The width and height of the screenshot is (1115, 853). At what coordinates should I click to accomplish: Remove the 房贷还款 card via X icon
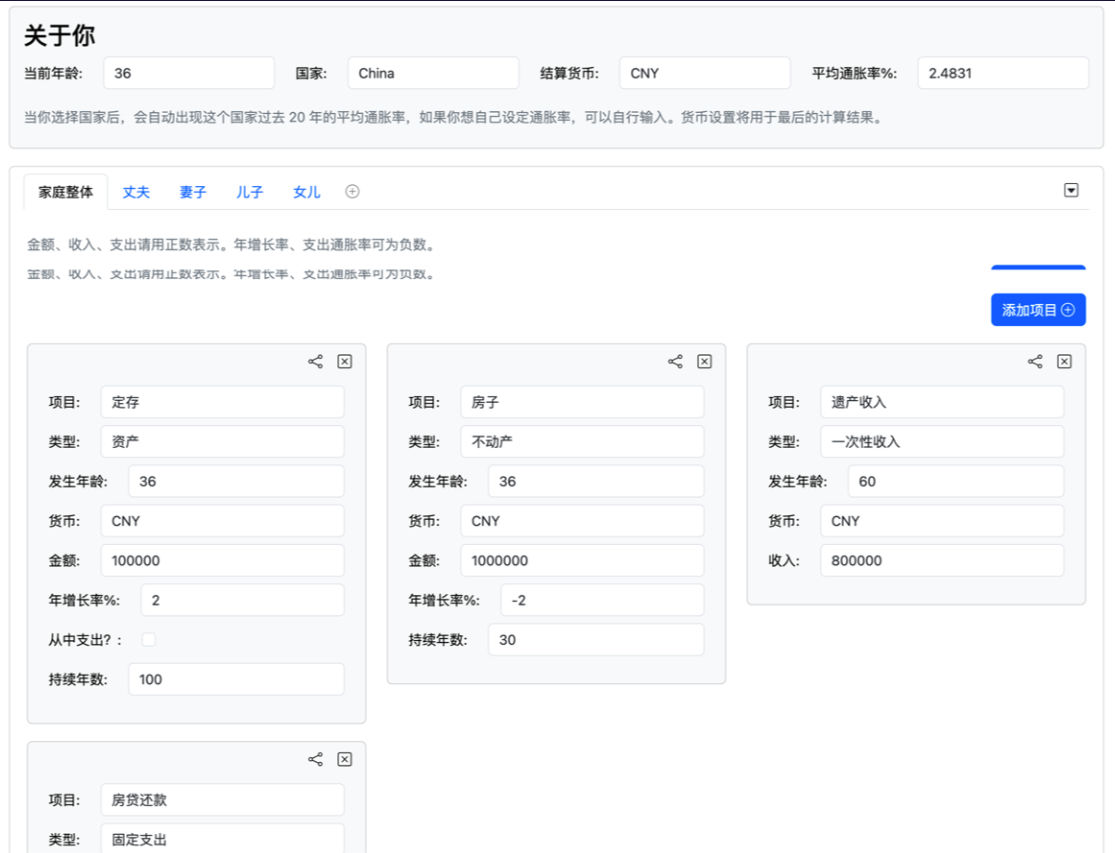344,759
